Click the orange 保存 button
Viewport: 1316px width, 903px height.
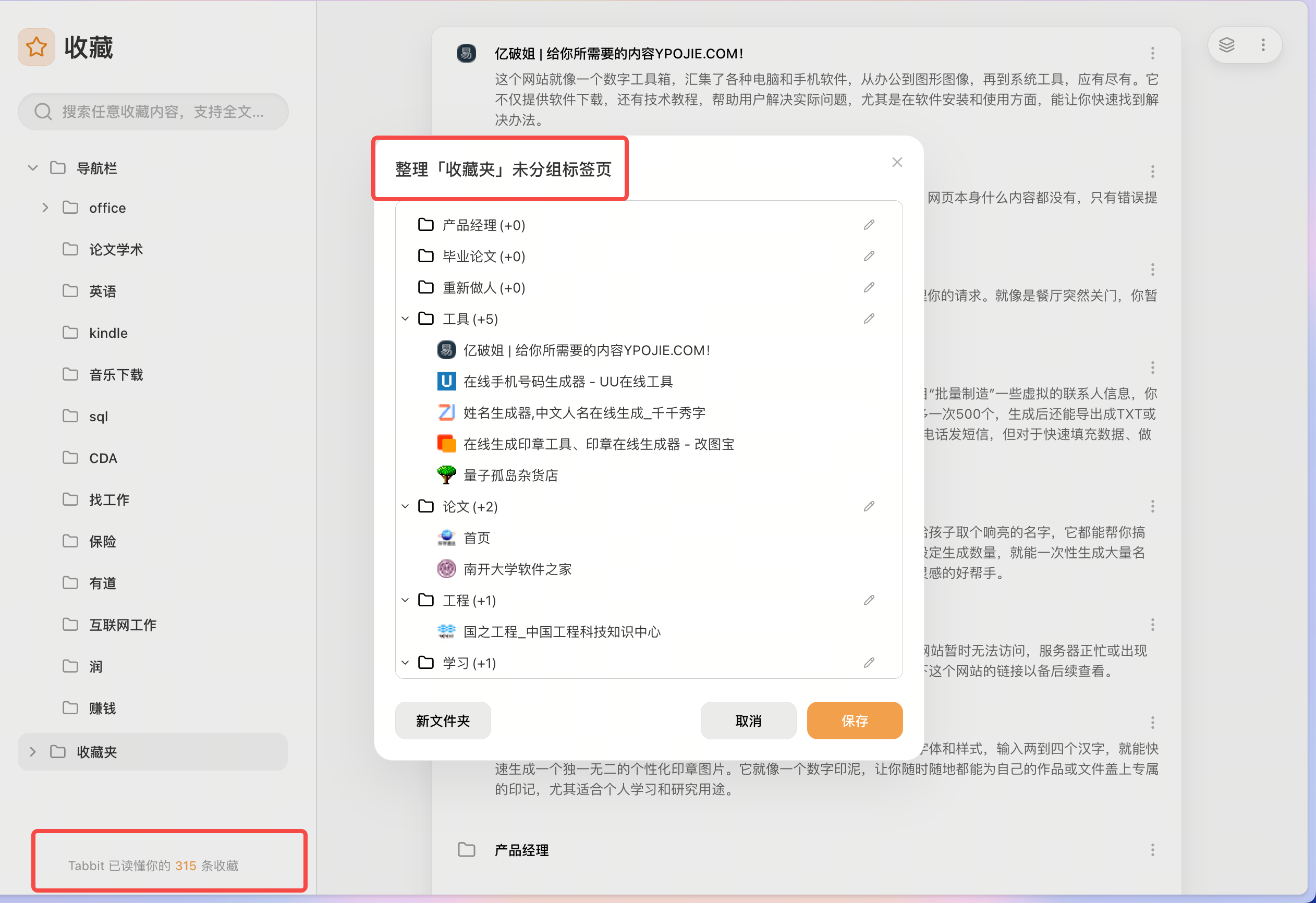[x=855, y=721]
